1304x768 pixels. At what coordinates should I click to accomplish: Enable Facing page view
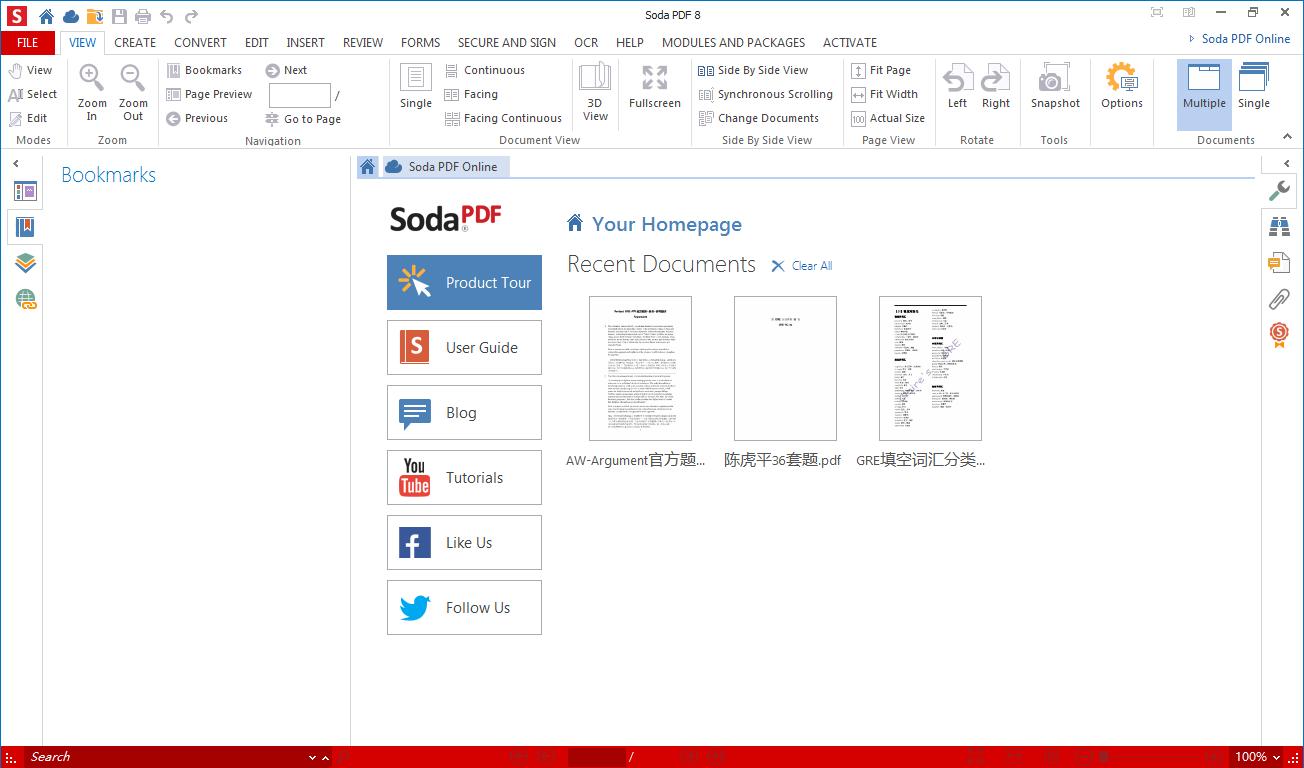(x=471, y=94)
